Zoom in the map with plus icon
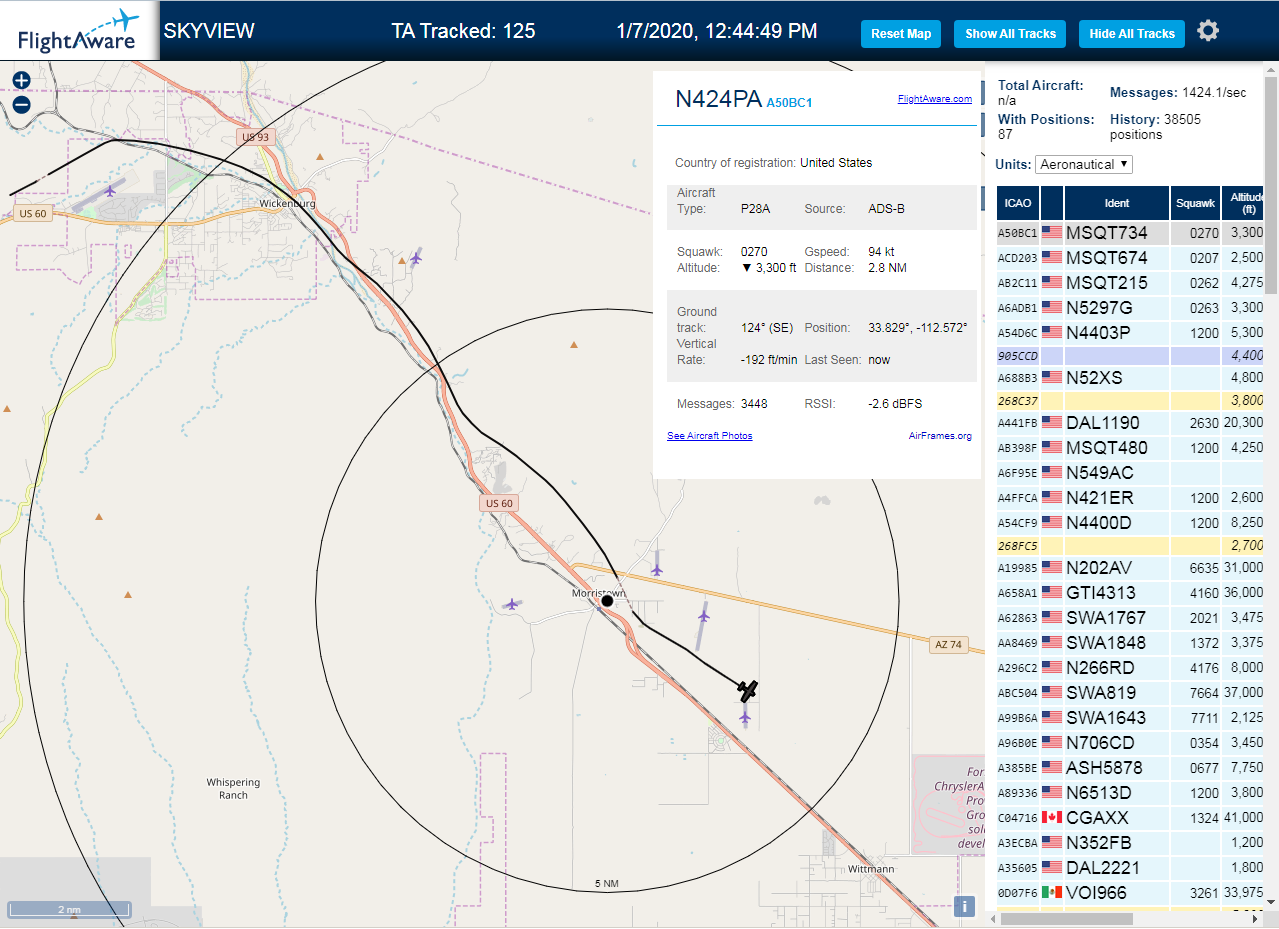 click(21, 80)
